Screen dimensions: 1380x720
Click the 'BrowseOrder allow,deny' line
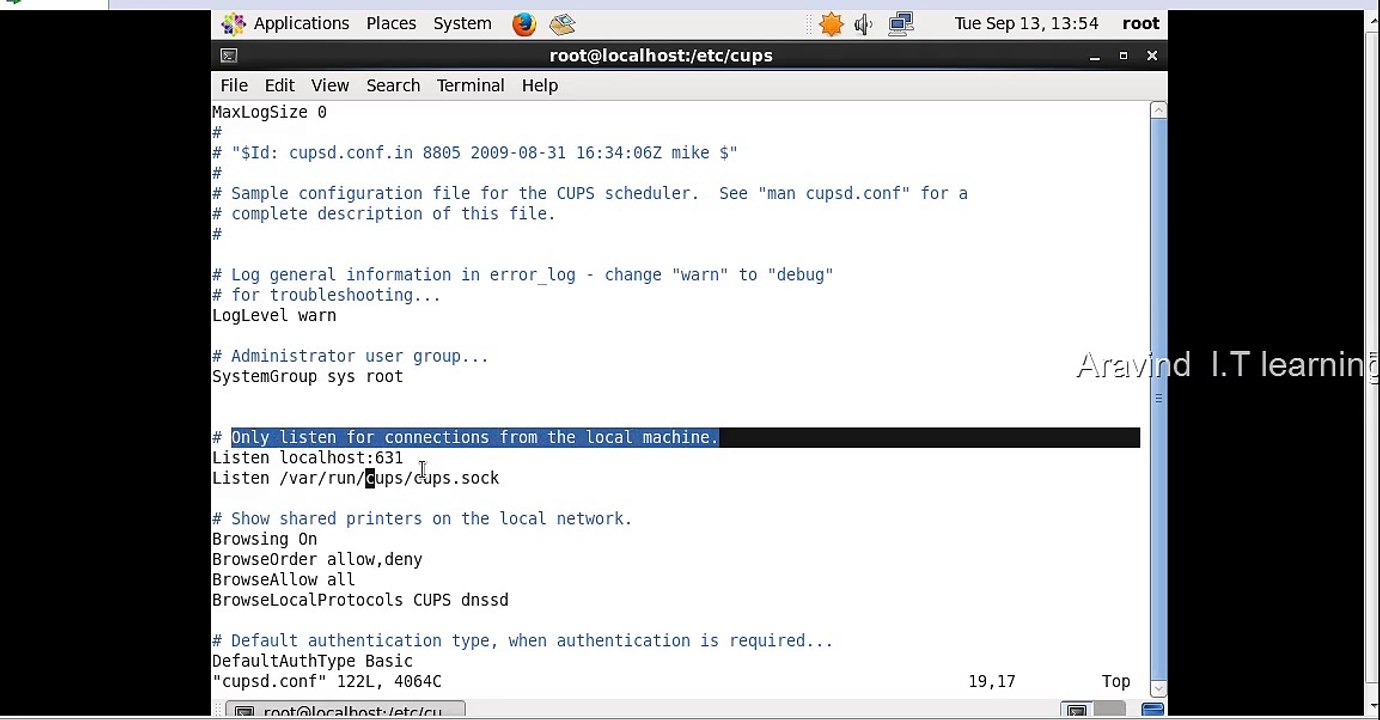[317, 560]
